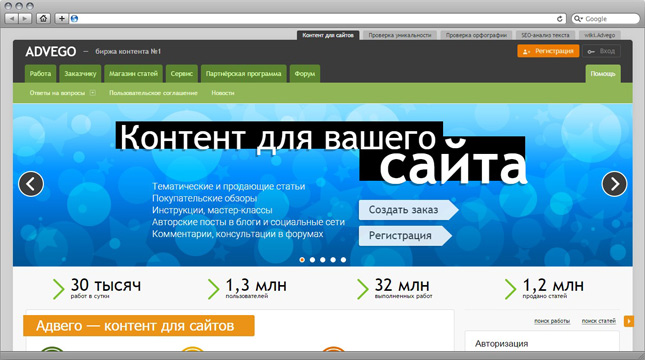Switch to SEO-анализ текста tab
The height and width of the screenshot is (360, 645).
coord(545,35)
